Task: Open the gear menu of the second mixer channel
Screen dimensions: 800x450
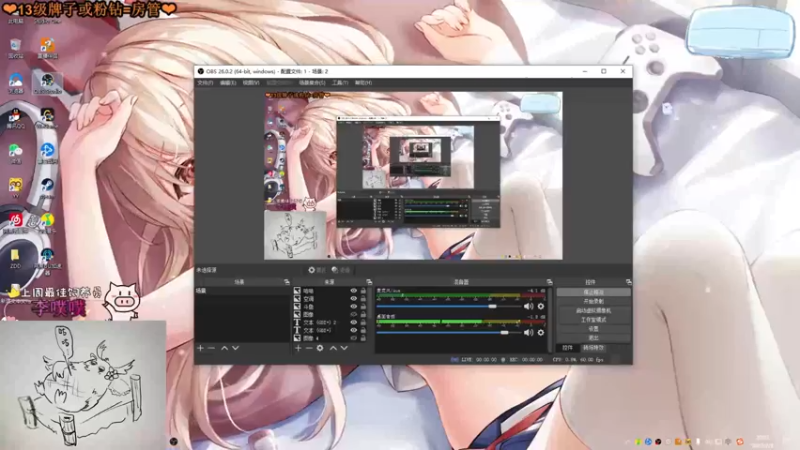Action: coord(541,332)
